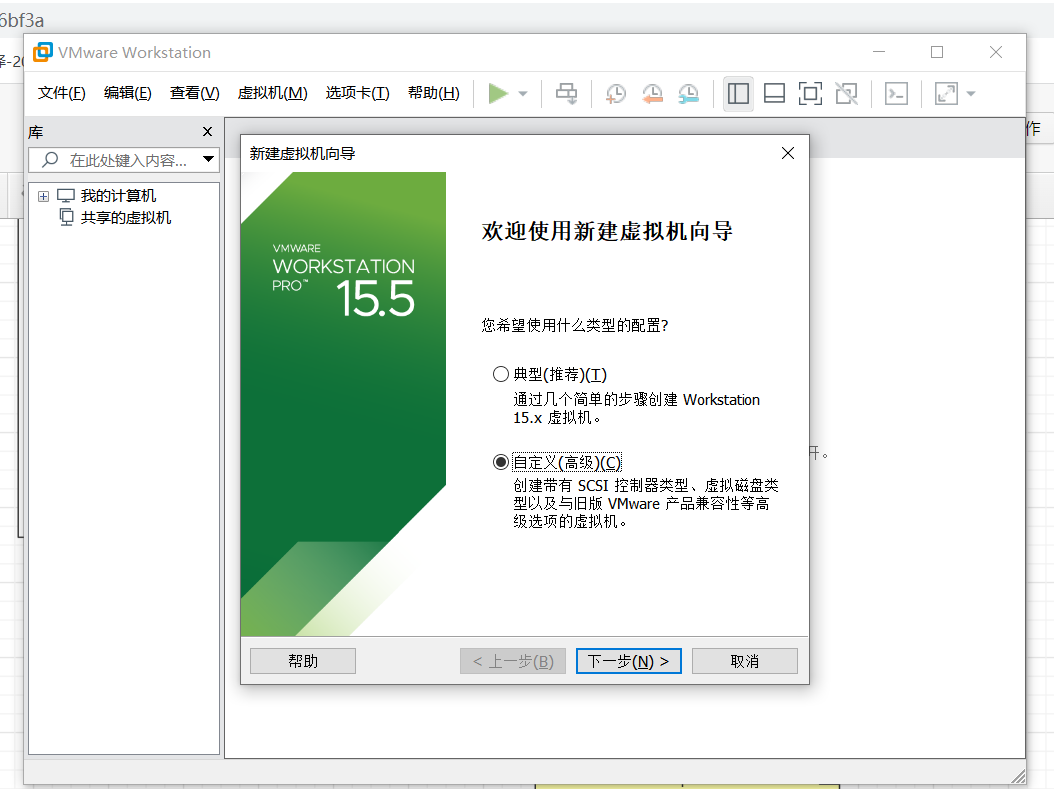The image size is (1054, 789).
Task: Toggle the Library sidebar view icon
Action: point(738,93)
